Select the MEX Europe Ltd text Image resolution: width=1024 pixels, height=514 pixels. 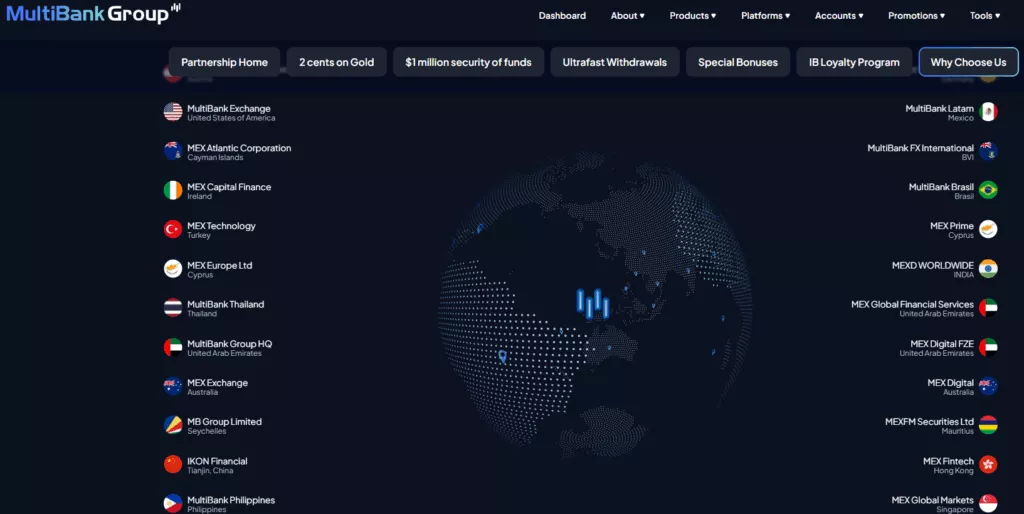pyautogui.click(x=219, y=265)
